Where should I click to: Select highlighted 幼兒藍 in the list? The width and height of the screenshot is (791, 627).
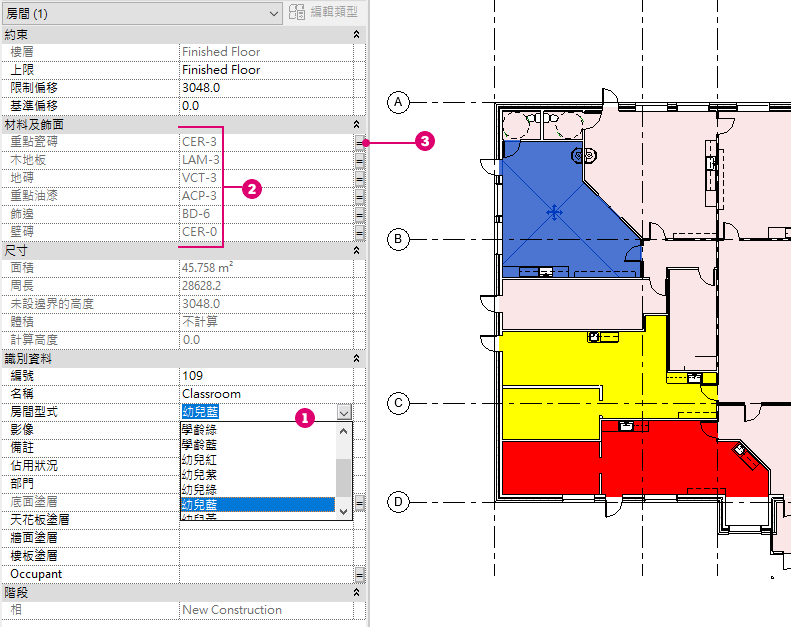pos(258,504)
